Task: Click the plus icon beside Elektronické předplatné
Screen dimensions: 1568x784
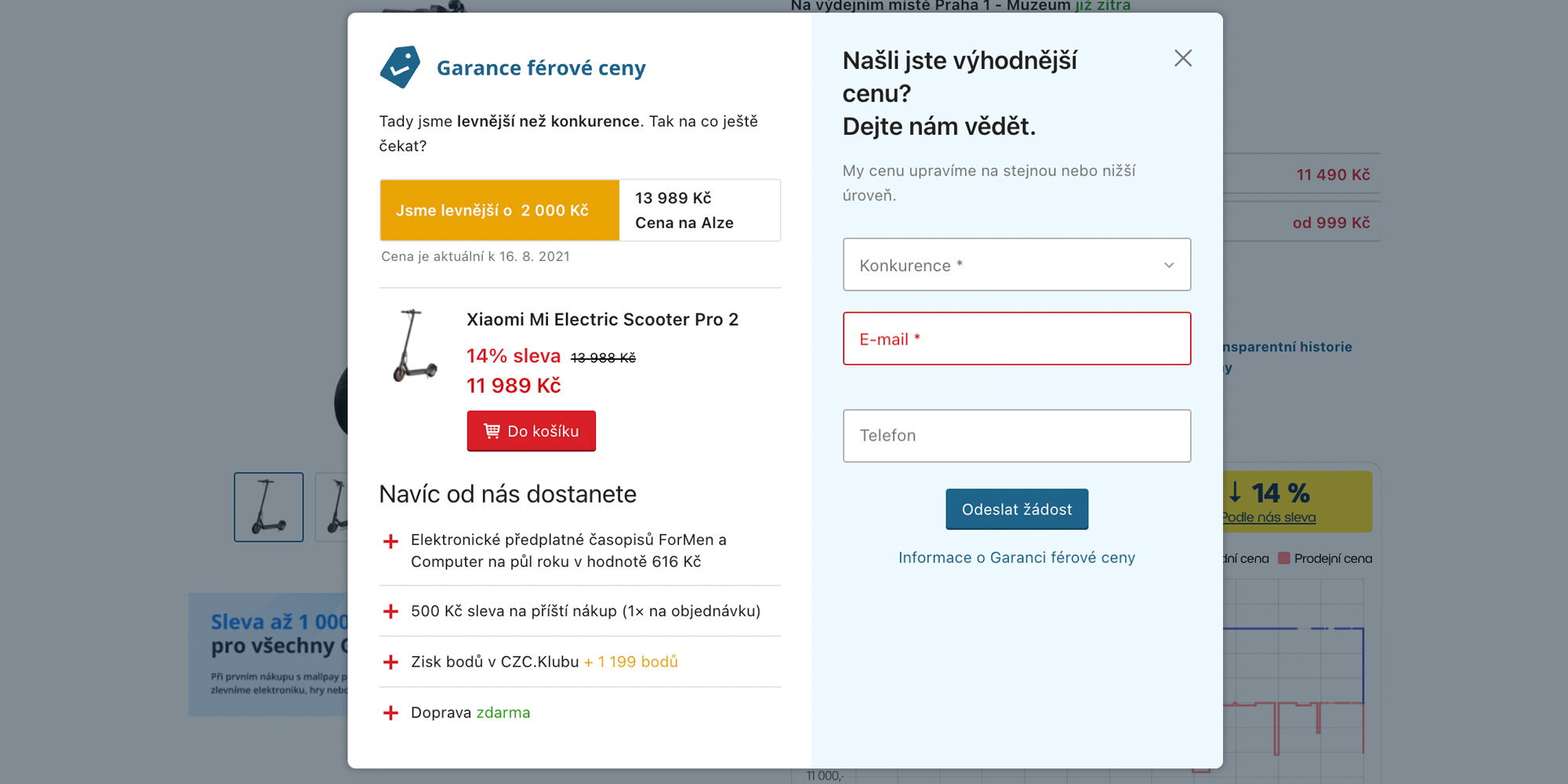Action: coord(390,541)
